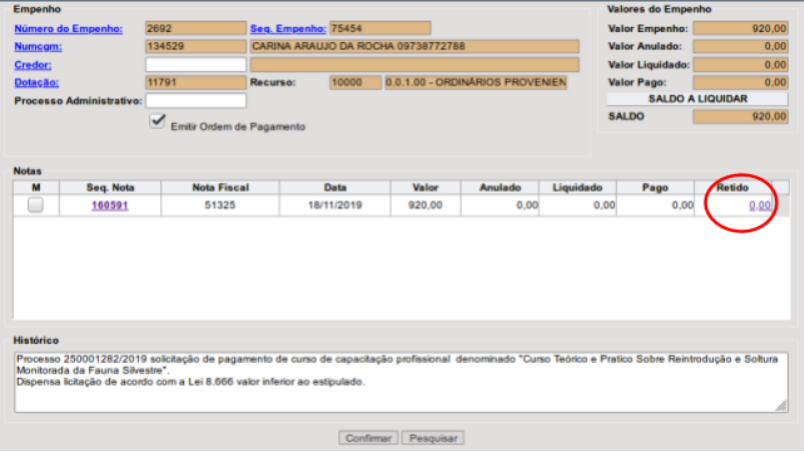Open Seq. Nota 160591 link
The width and height of the screenshot is (804, 457).
coord(110,205)
